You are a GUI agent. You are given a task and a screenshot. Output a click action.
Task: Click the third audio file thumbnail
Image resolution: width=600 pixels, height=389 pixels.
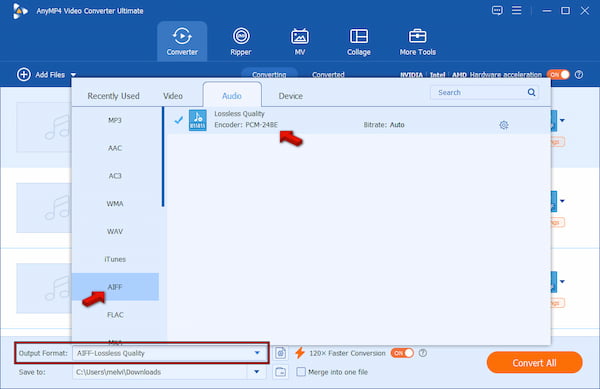point(44,288)
